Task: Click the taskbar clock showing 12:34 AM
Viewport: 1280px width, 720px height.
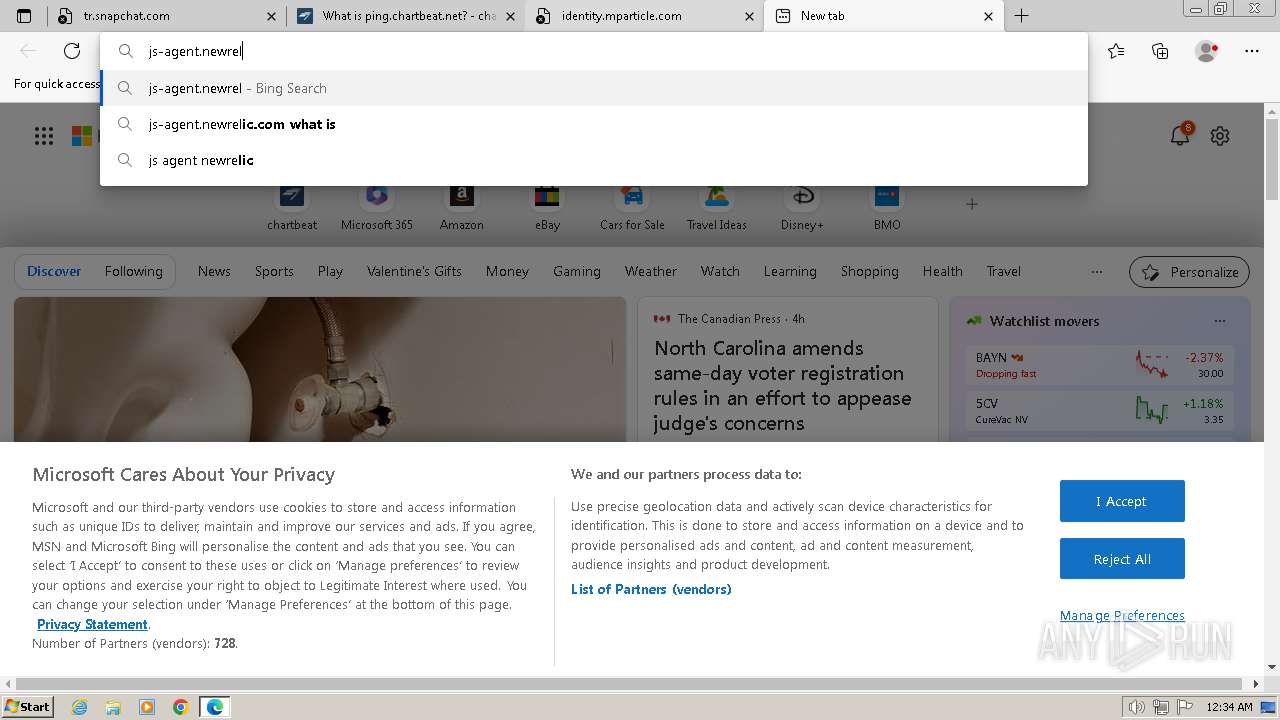Action: coord(1229,707)
